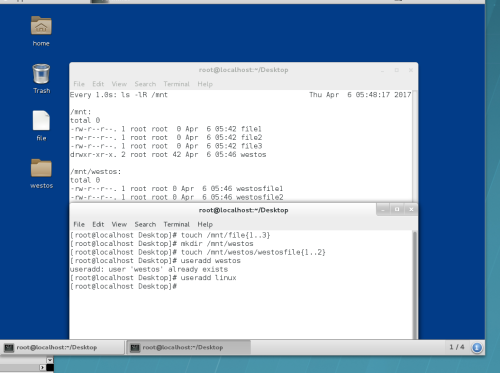
Task: Open Search menu in the background watch terminal
Action: click(145, 84)
